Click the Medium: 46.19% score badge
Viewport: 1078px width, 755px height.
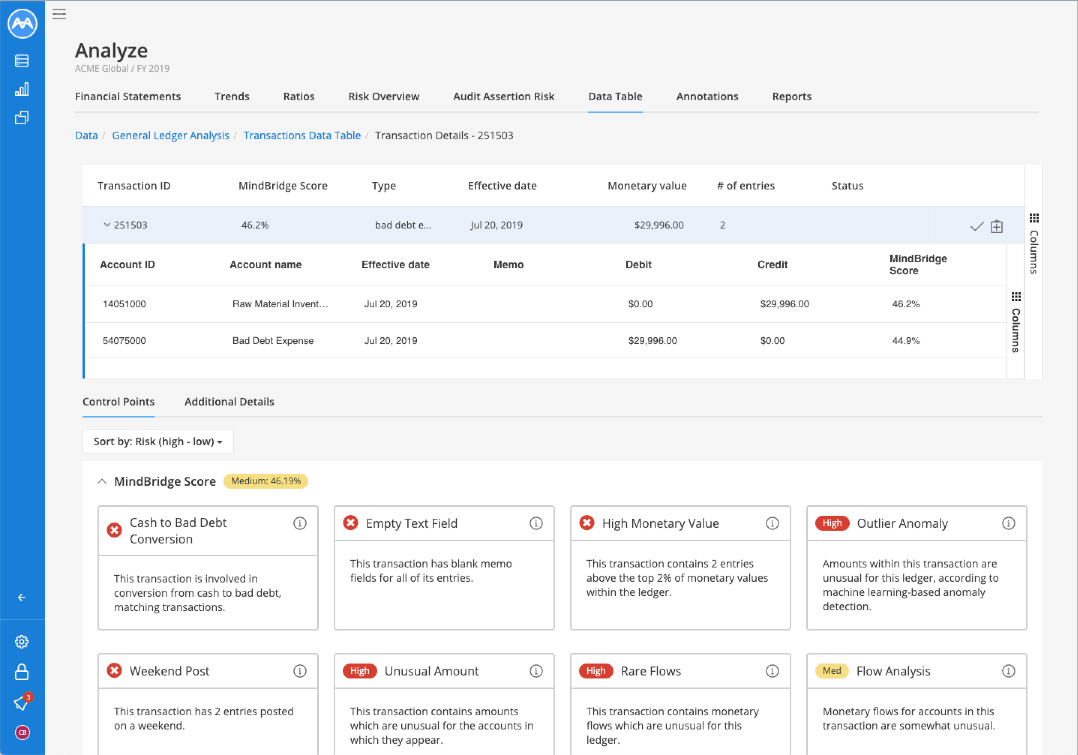click(x=266, y=481)
